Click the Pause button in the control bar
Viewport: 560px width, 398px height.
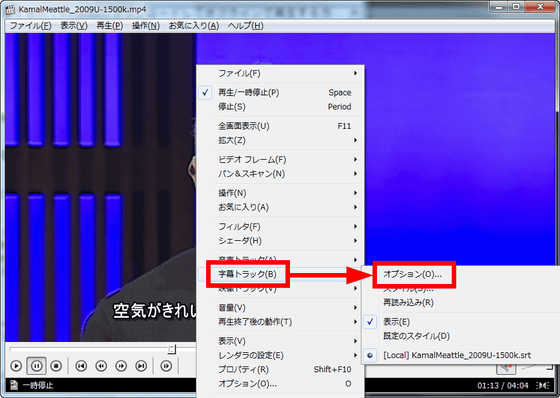36,366
